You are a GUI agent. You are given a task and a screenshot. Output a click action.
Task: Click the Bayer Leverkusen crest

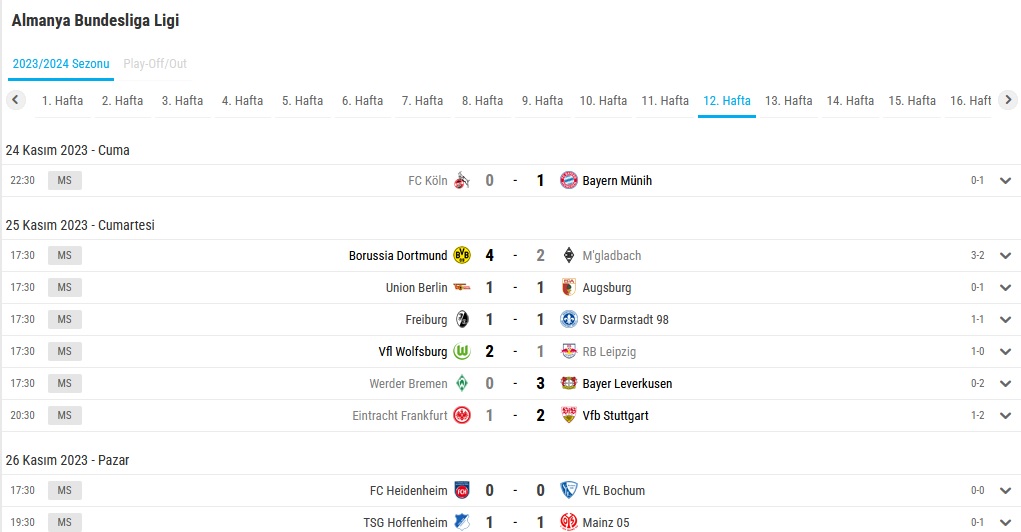click(x=568, y=384)
